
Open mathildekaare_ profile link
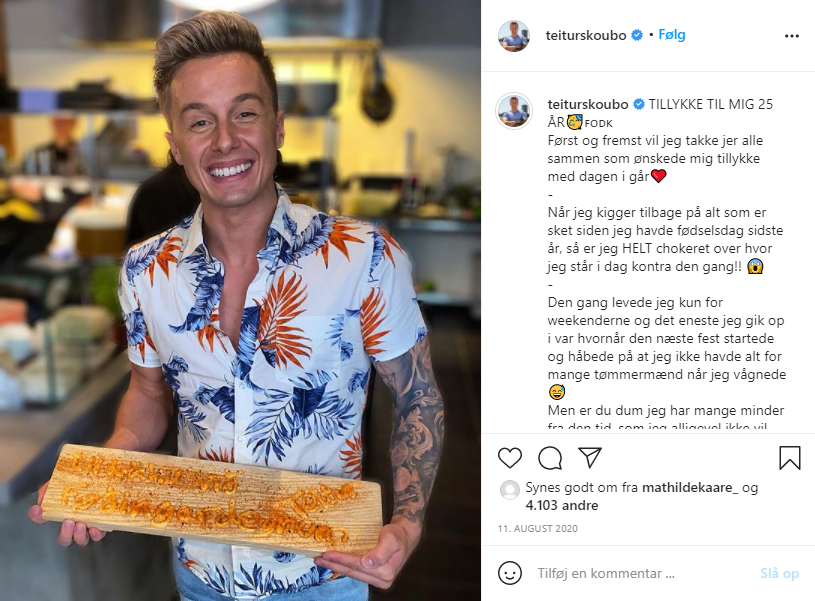click(x=690, y=487)
